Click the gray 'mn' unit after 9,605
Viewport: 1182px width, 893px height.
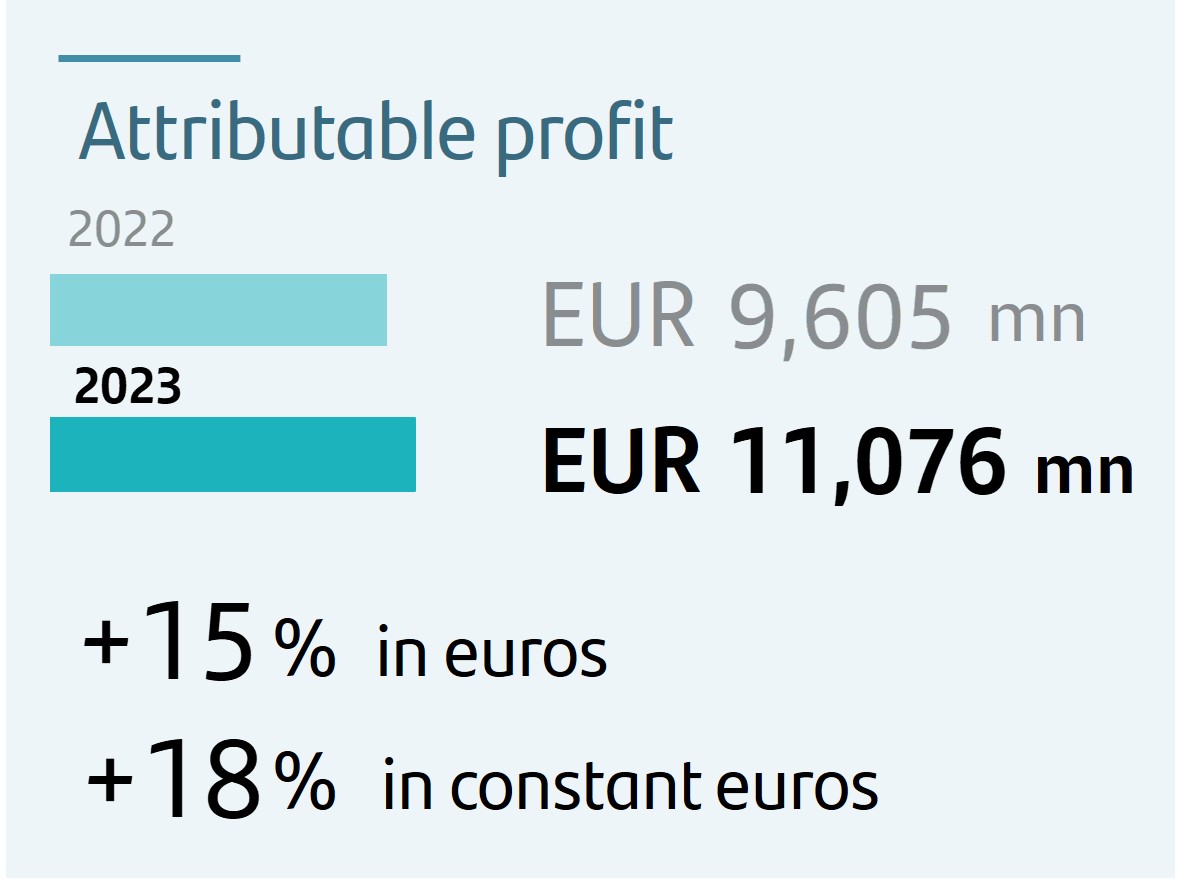[1037, 322]
